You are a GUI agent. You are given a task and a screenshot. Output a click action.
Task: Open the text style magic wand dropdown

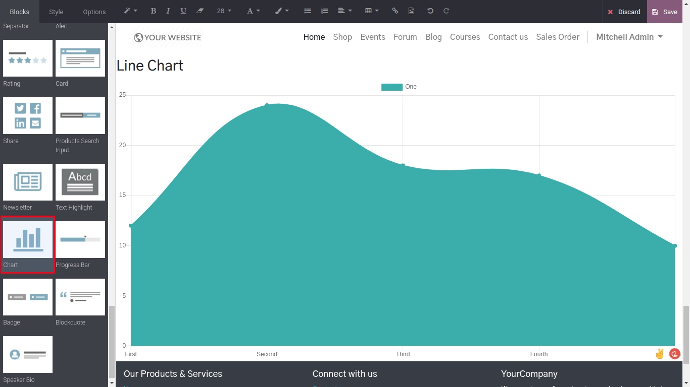click(130, 11)
